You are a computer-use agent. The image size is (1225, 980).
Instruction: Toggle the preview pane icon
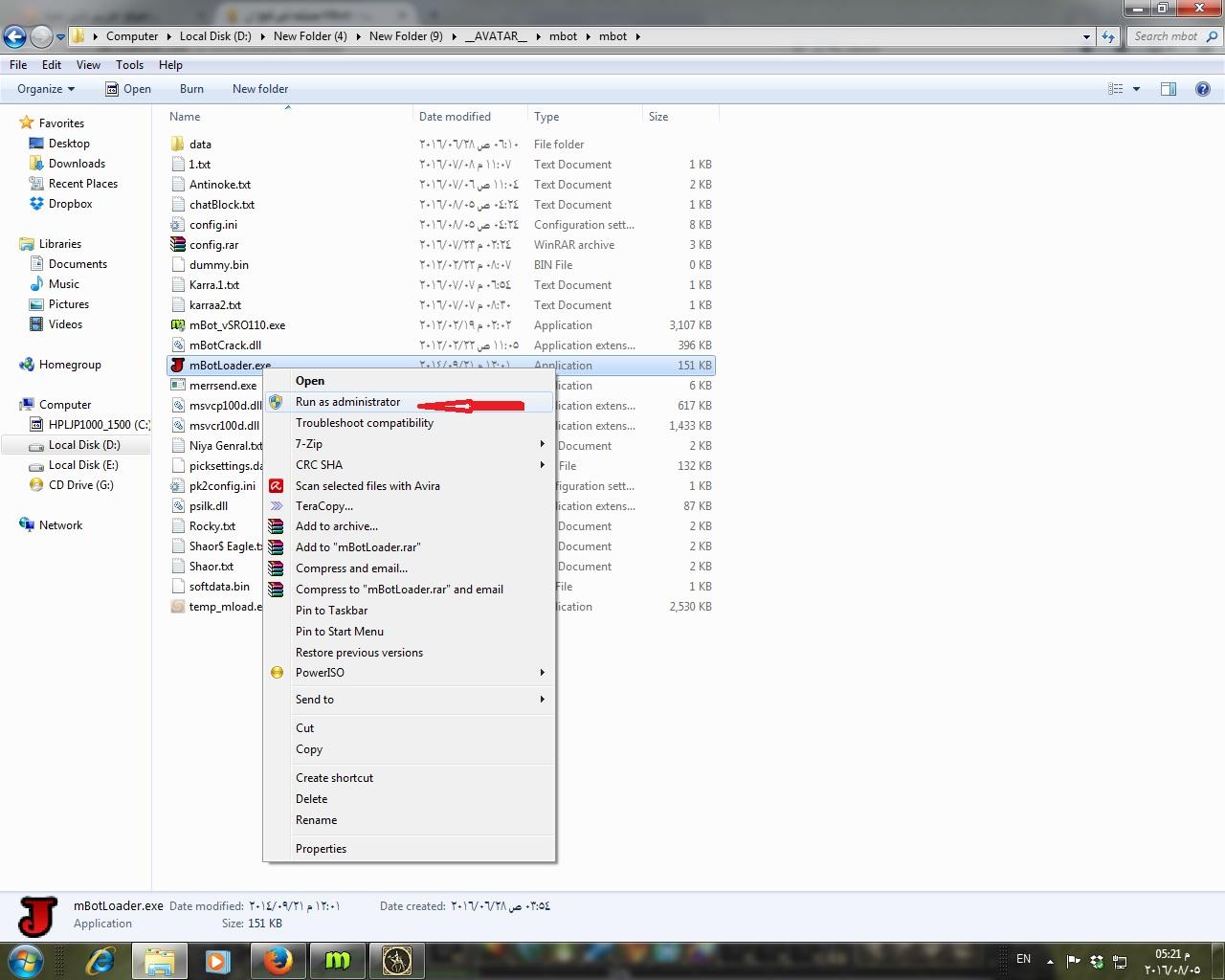pos(1169,89)
